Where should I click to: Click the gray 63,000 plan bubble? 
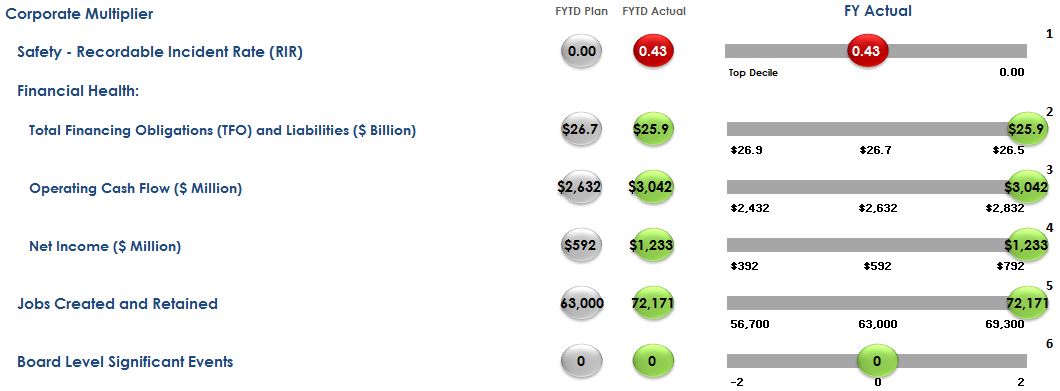coord(581,302)
